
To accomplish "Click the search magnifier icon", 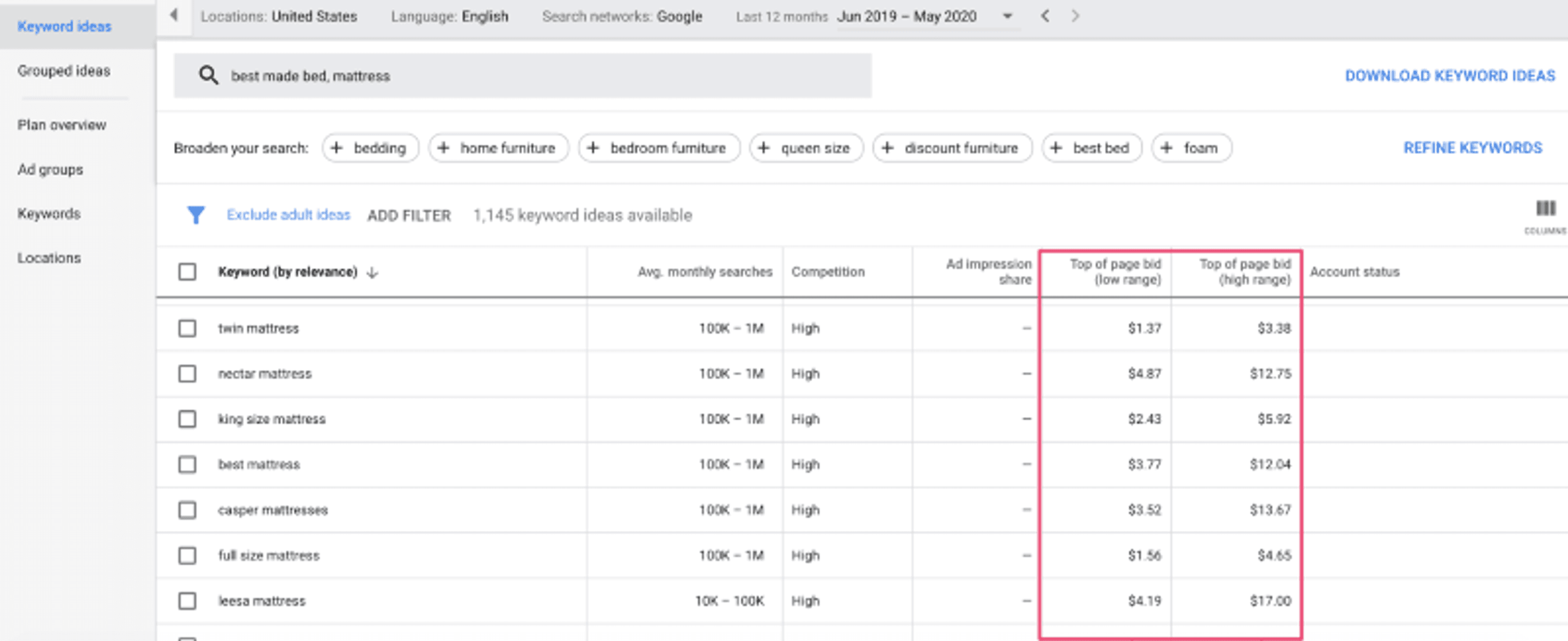I will 208,75.
